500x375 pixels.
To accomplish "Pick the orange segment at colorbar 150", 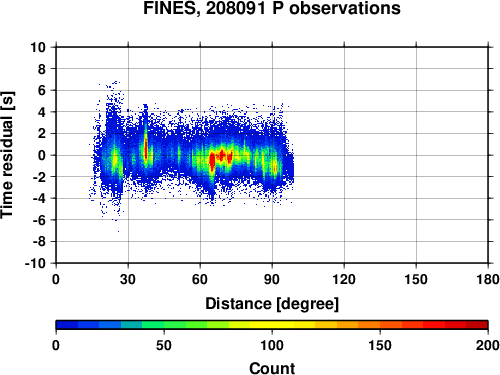I will [x=380, y=325].
